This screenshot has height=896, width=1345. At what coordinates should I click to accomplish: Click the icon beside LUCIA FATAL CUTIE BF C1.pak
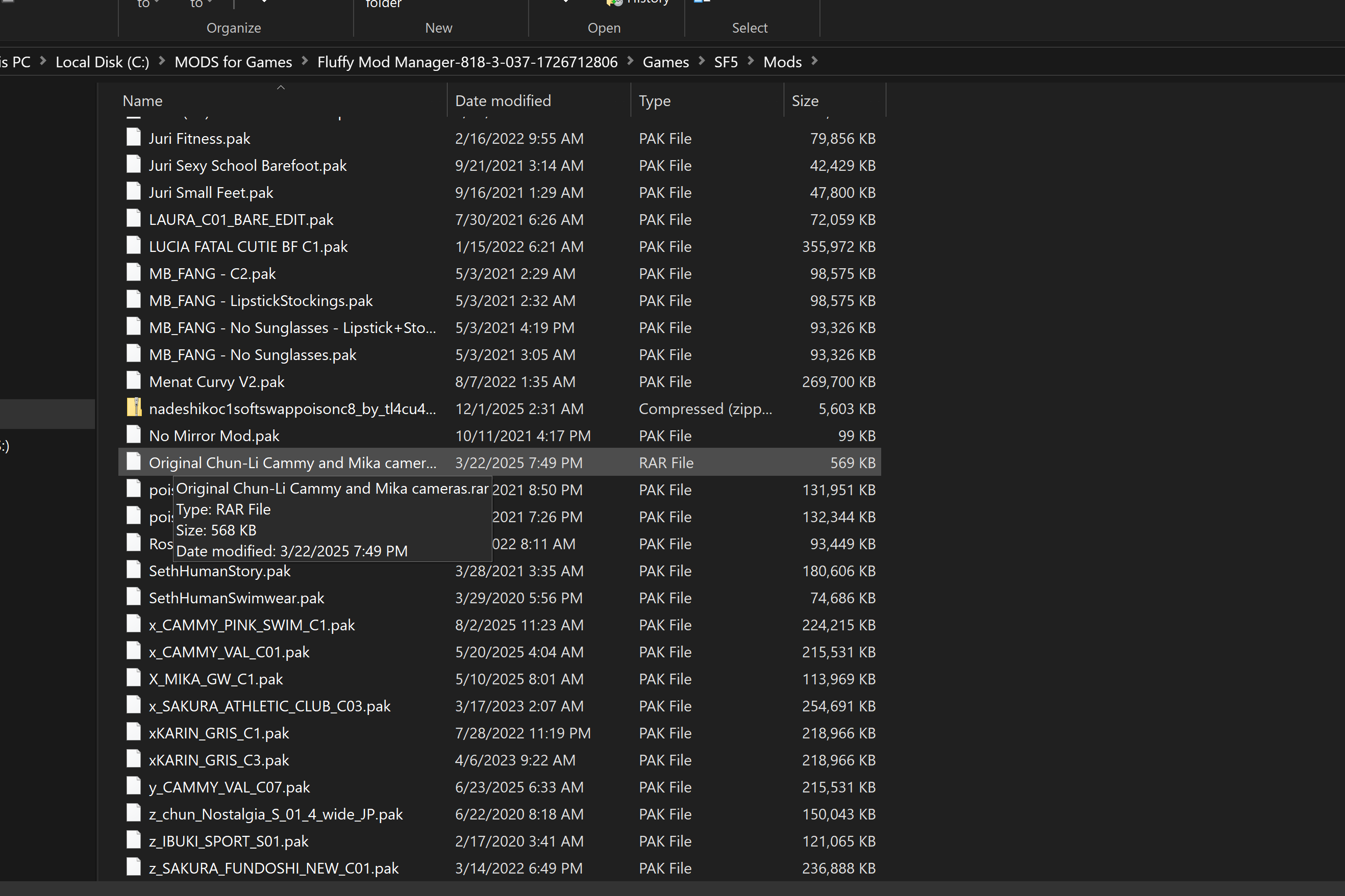tap(134, 246)
